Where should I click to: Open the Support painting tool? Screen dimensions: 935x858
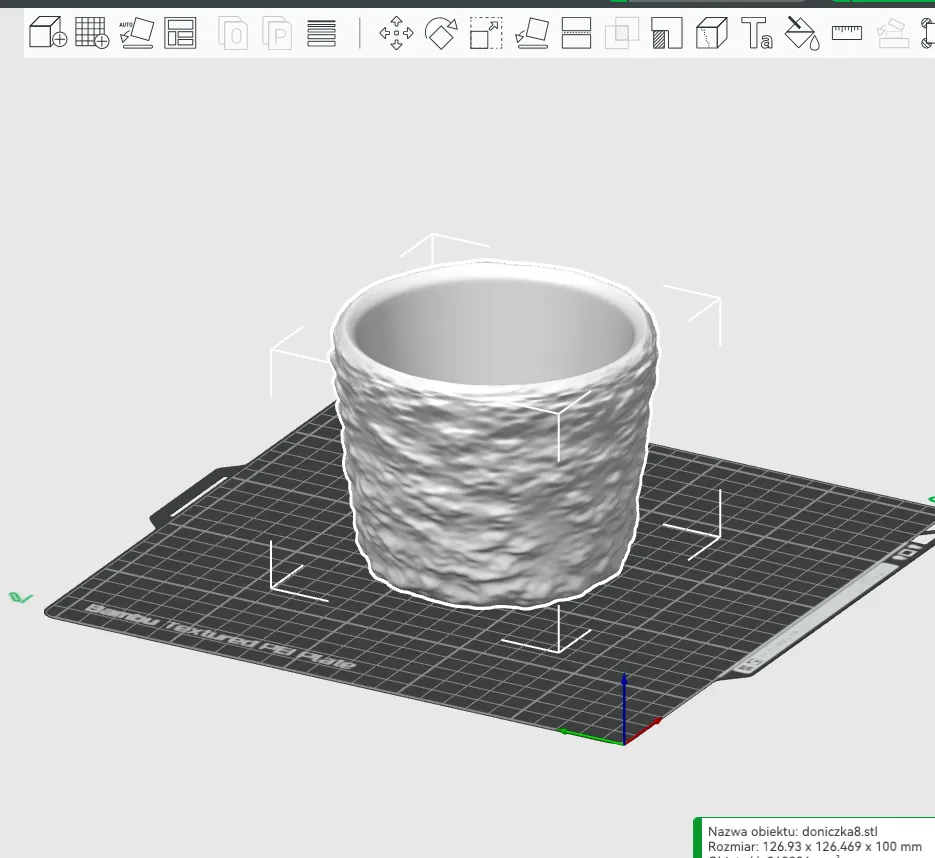(x=667, y=33)
